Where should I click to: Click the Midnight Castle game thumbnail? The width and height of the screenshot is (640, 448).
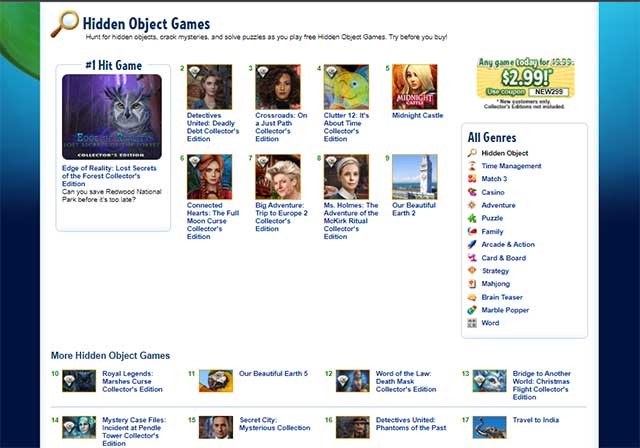(x=414, y=87)
